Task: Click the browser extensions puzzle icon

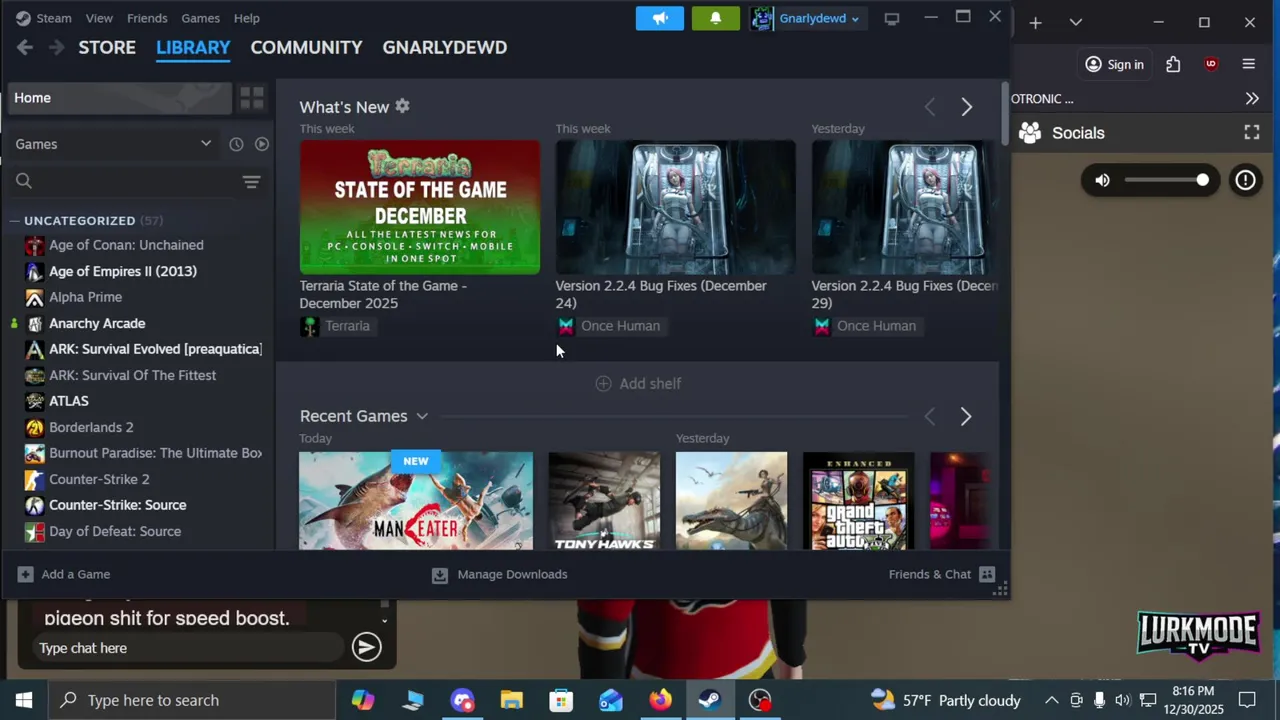Action: pos(1173,64)
